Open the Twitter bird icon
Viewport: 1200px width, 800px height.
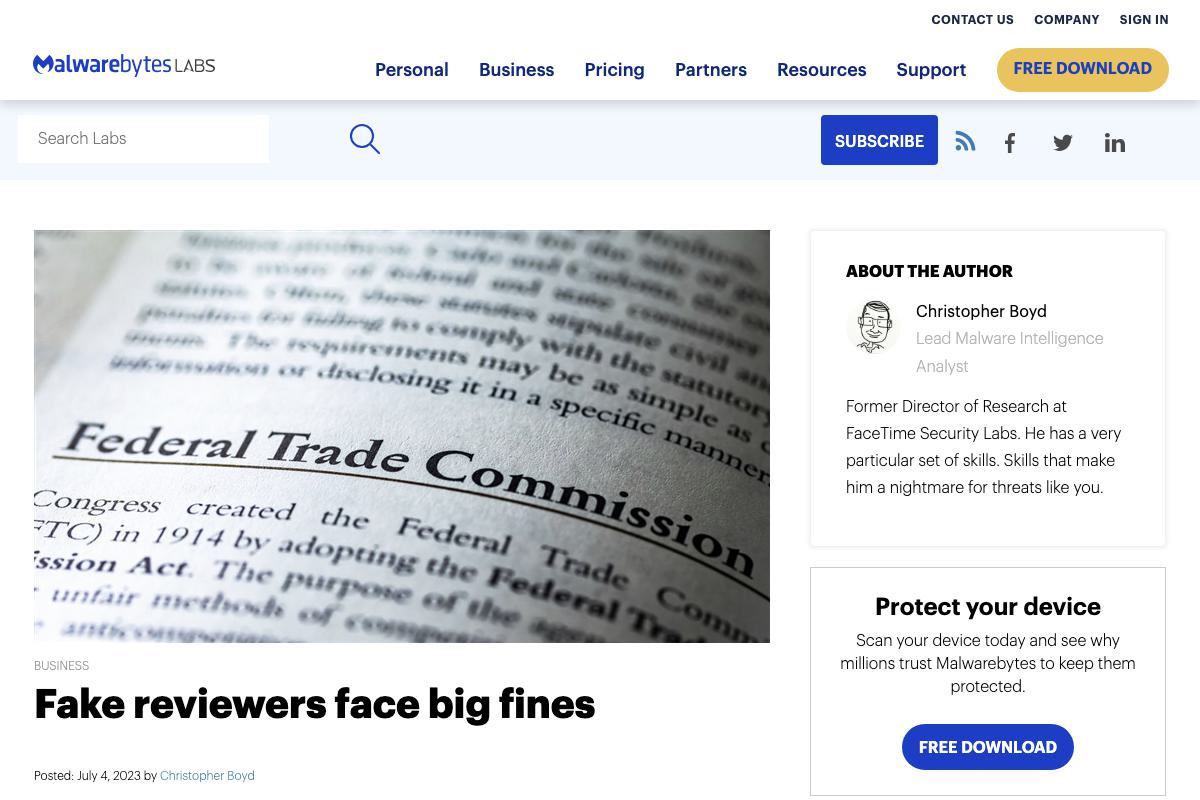click(1063, 143)
